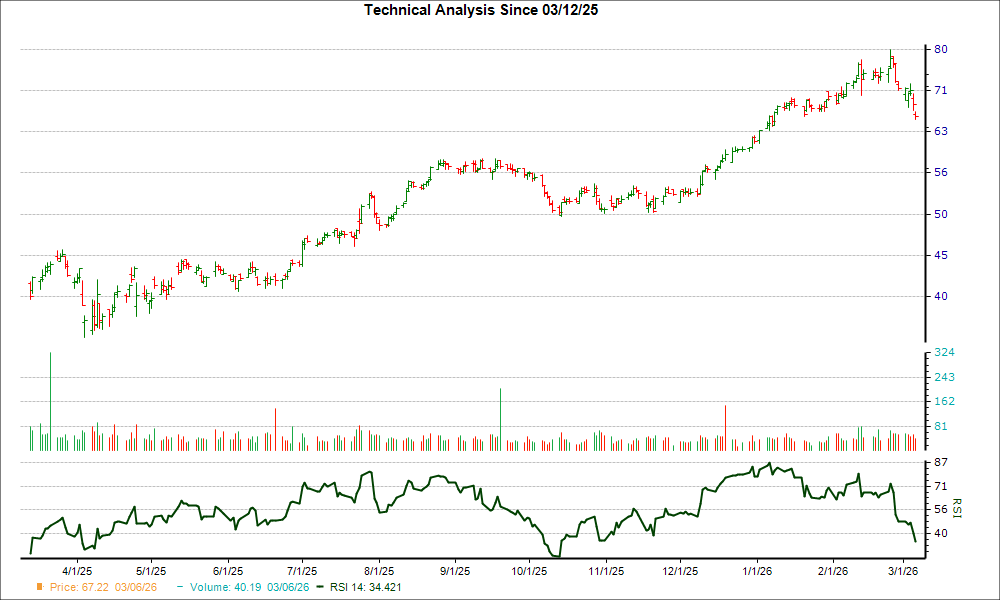
Task: Click the latest red candlestick on the chart
Action: [915, 115]
